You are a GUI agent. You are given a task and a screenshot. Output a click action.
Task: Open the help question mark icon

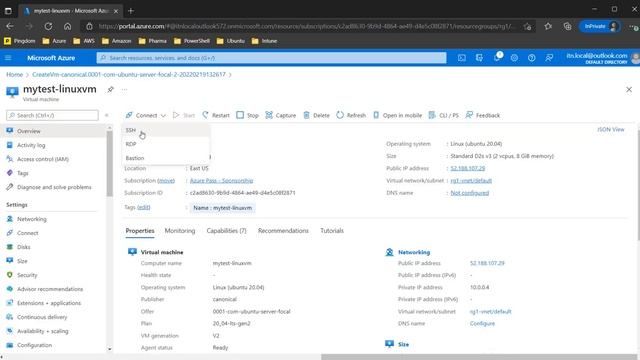pos(531,58)
